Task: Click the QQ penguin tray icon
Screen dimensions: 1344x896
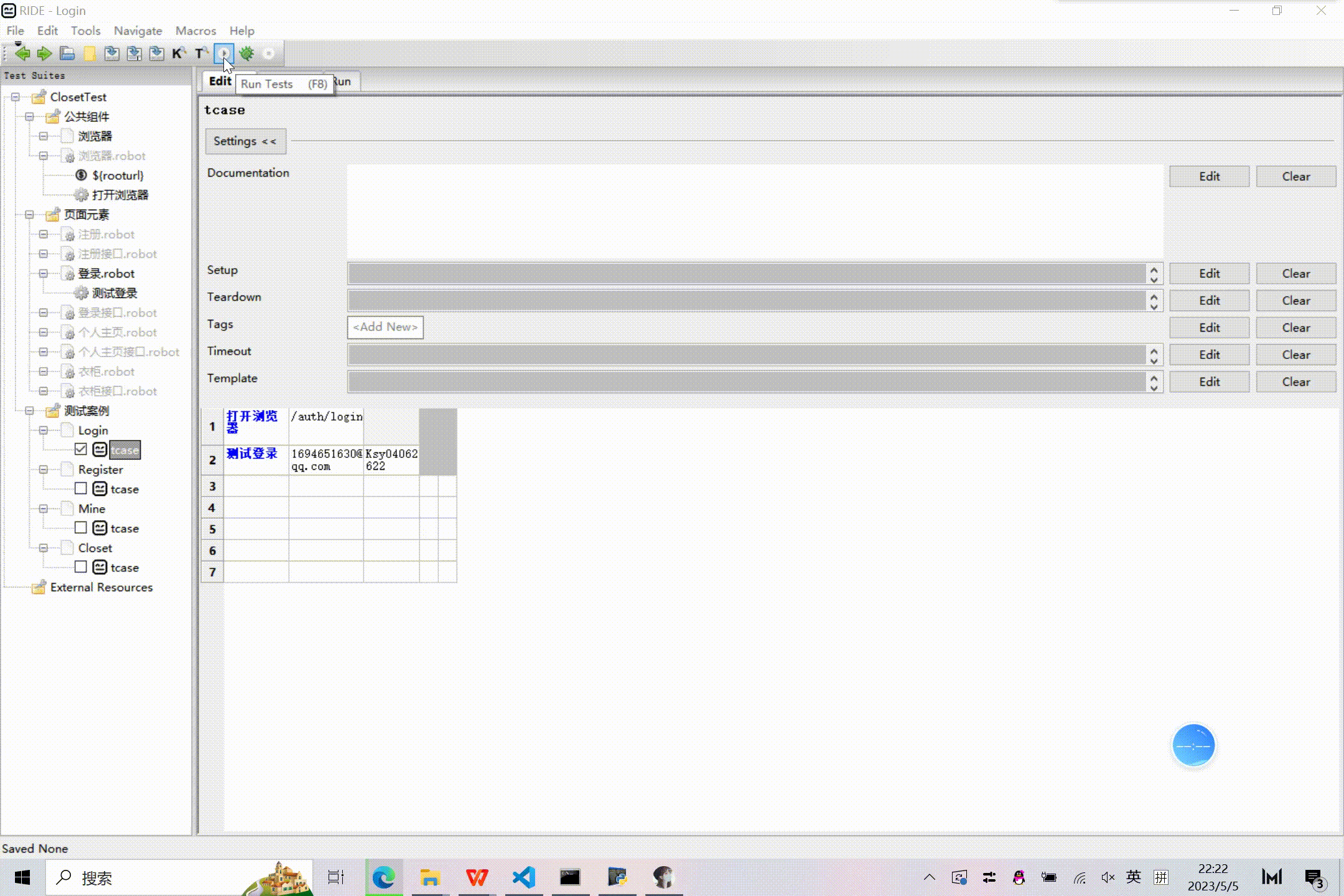Action: [x=1019, y=878]
